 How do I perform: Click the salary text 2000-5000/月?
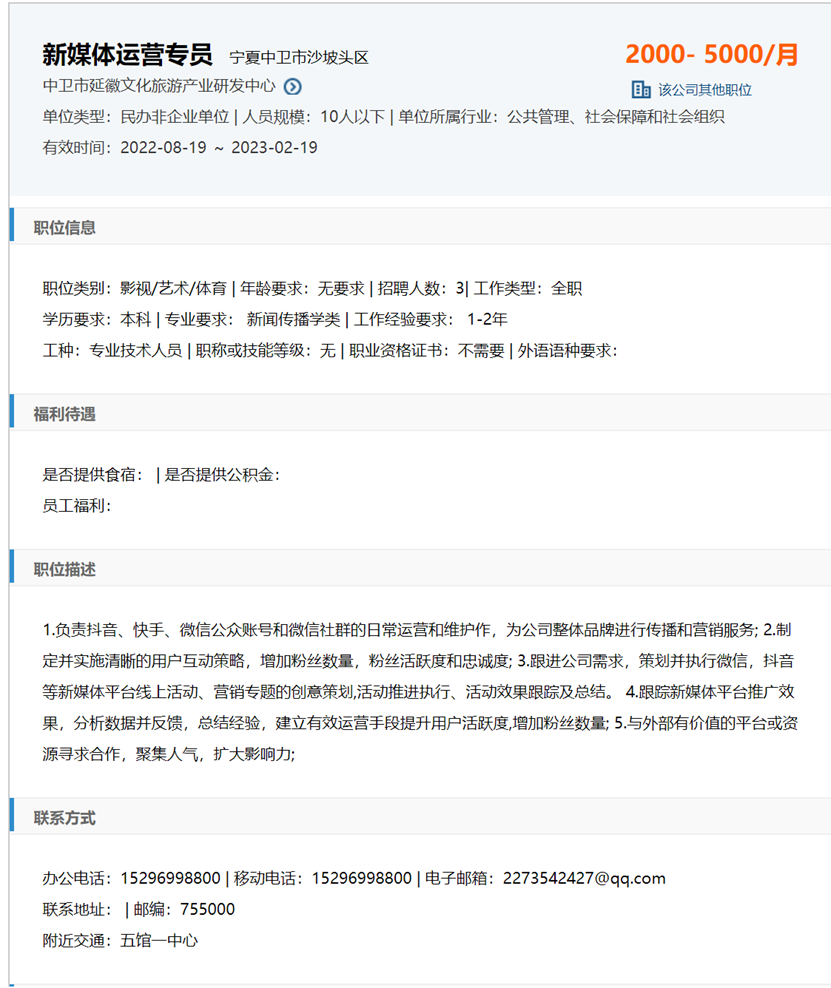(x=712, y=55)
